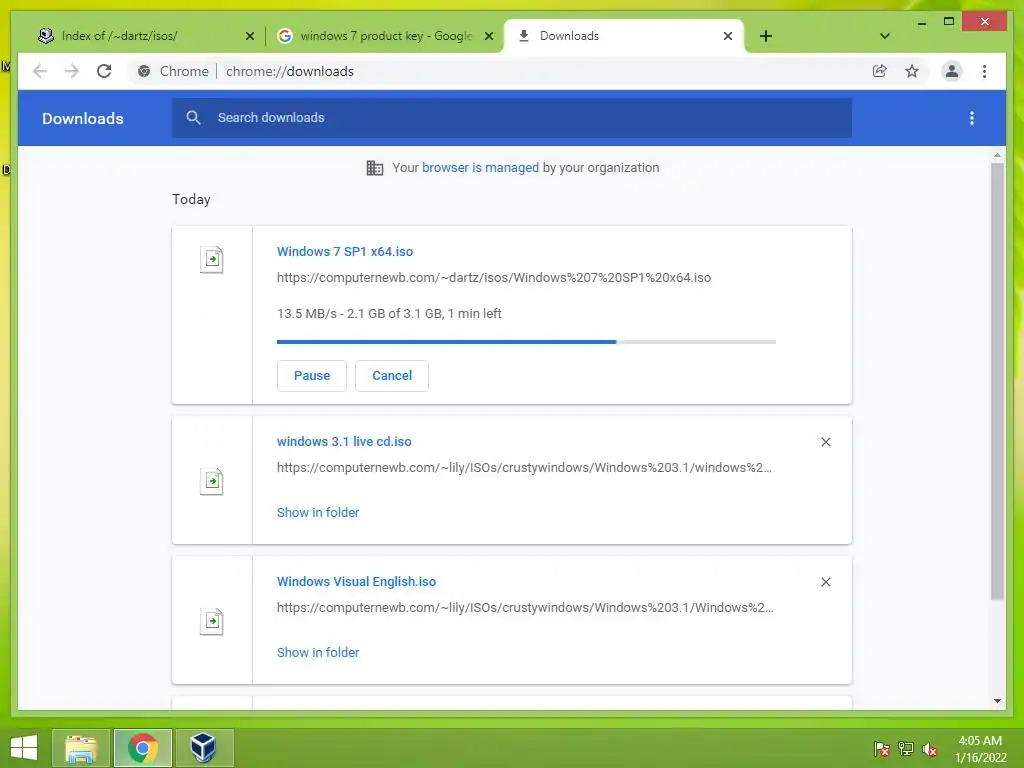Click the search magnifier icon in Downloads
Image resolution: width=1024 pixels, height=768 pixels.
(193, 118)
